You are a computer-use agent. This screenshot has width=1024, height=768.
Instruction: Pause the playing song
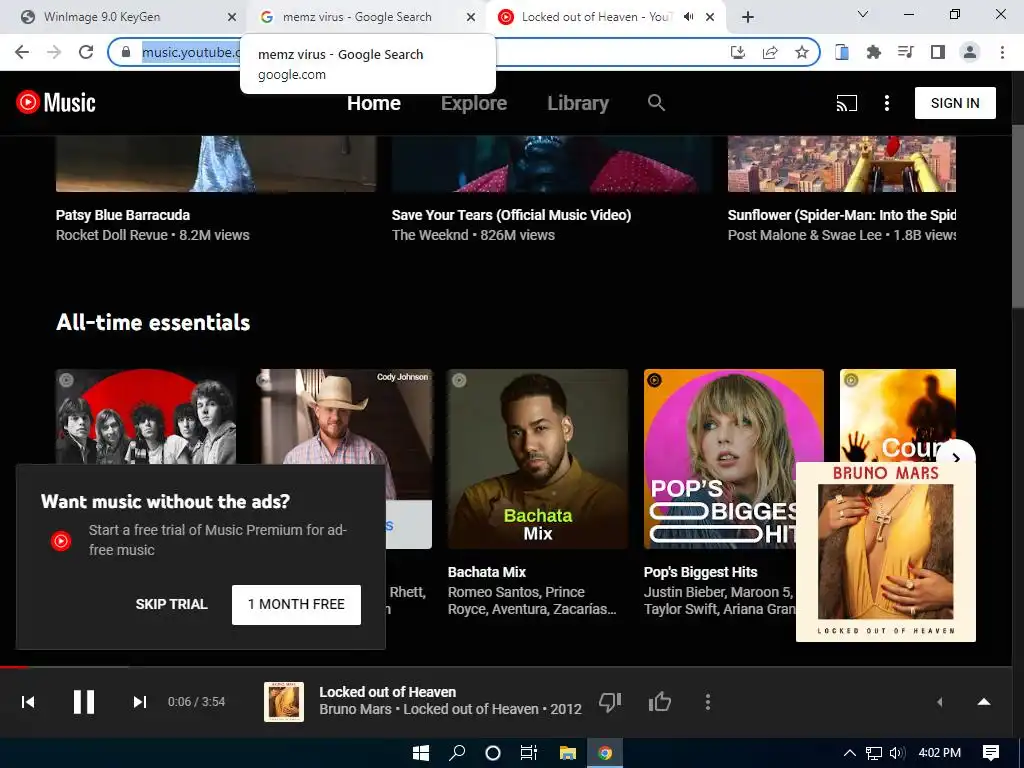coord(84,702)
